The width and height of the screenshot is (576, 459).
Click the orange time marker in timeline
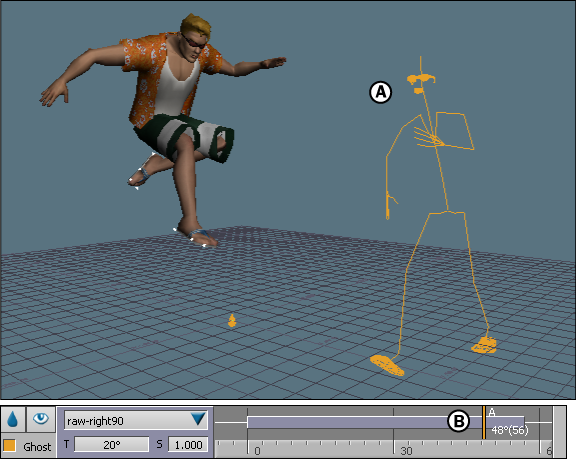[484, 423]
